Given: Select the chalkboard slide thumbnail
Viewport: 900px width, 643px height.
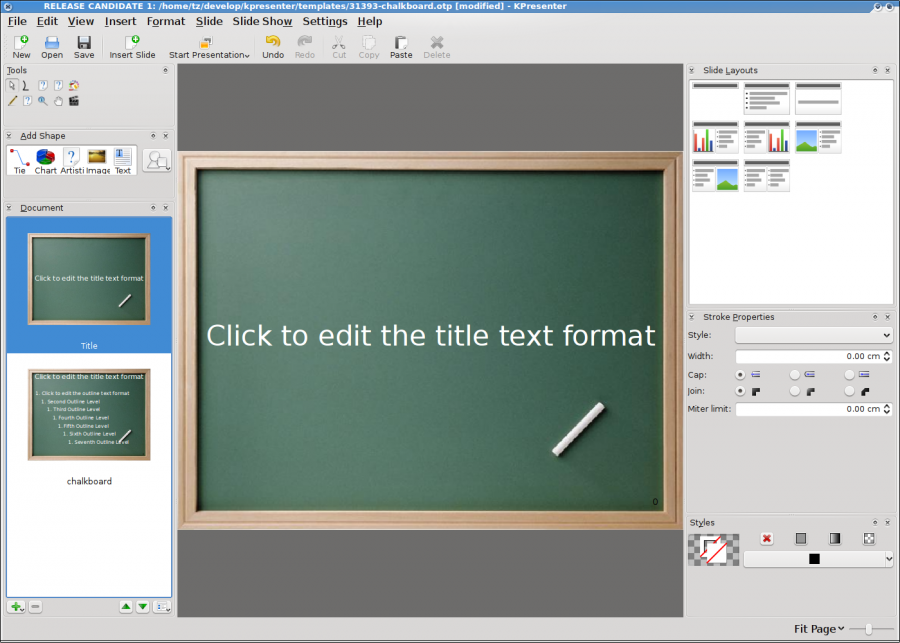Looking at the screenshot, I should click(89, 414).
